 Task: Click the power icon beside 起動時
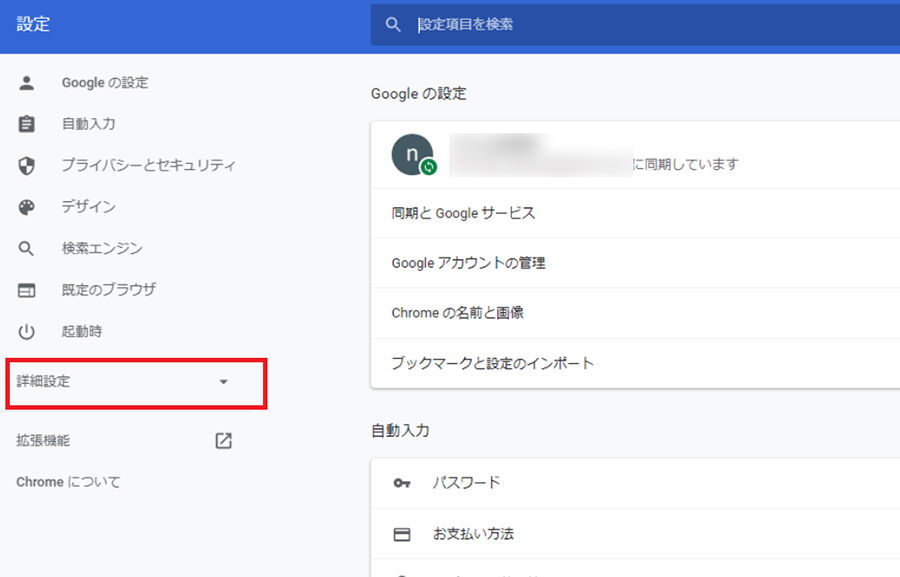(27, 332)
